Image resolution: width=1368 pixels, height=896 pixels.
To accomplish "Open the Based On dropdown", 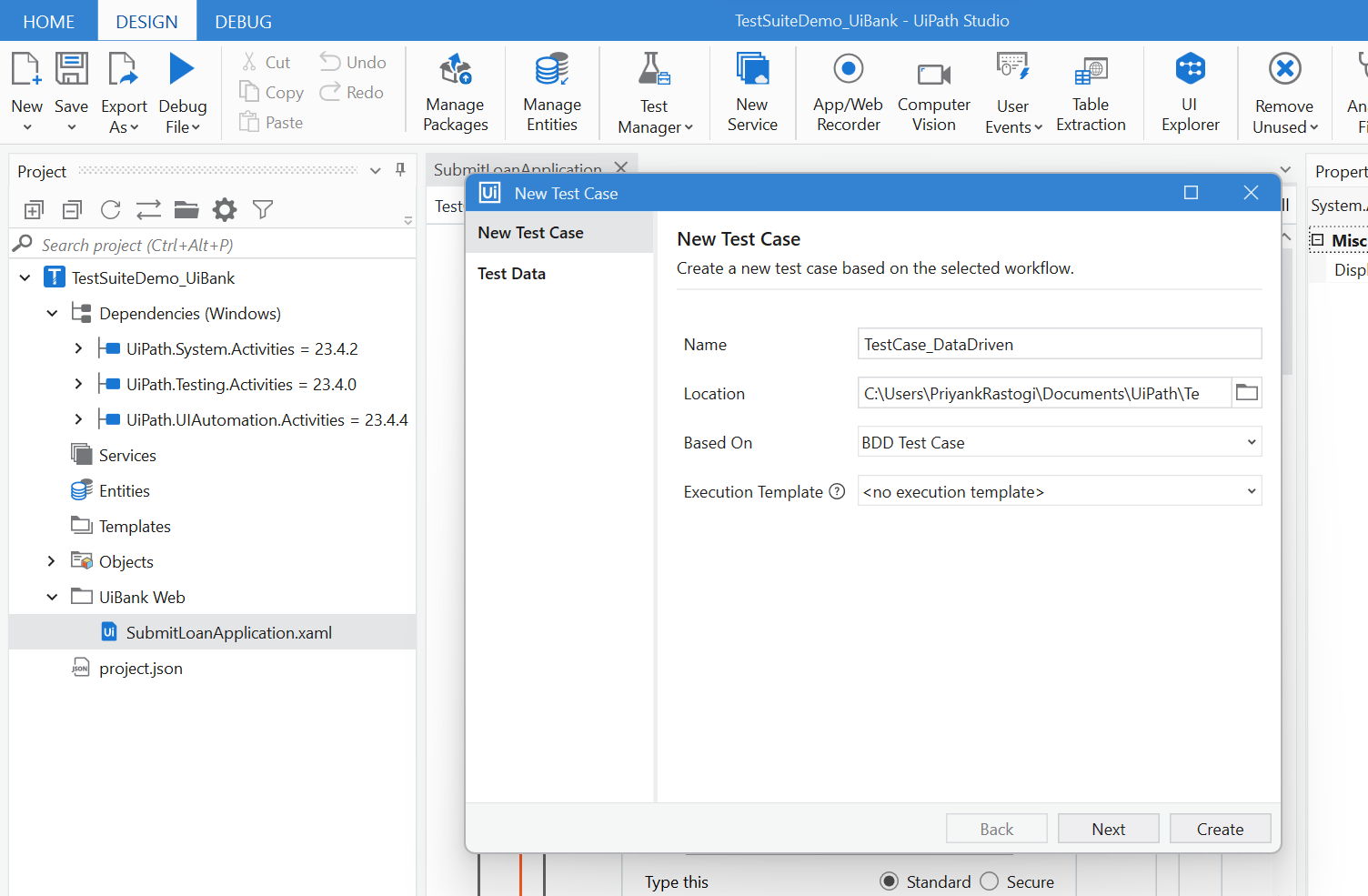I will tap(1060, 442).
